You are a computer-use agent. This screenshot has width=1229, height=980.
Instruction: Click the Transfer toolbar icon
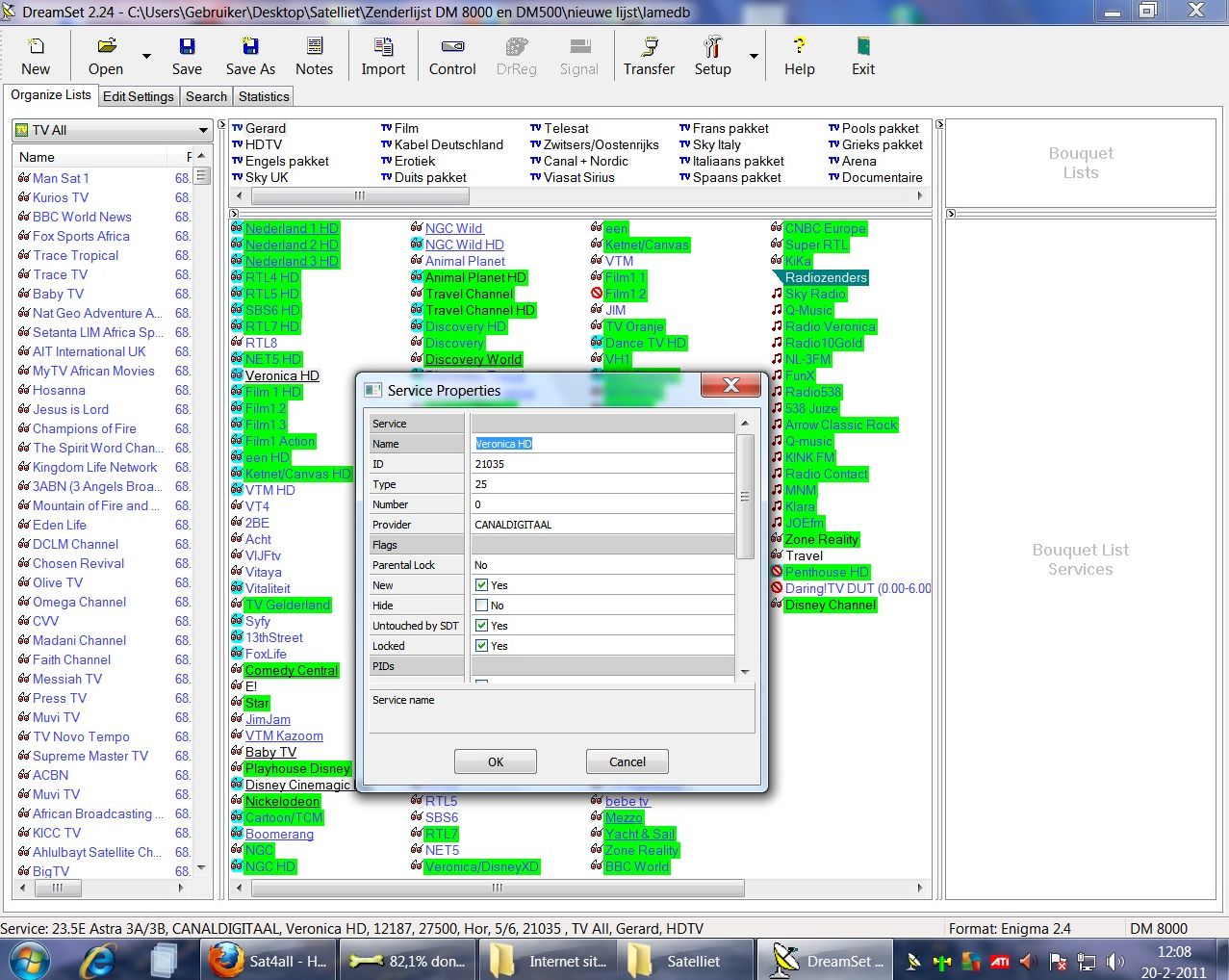click(649, 57)
